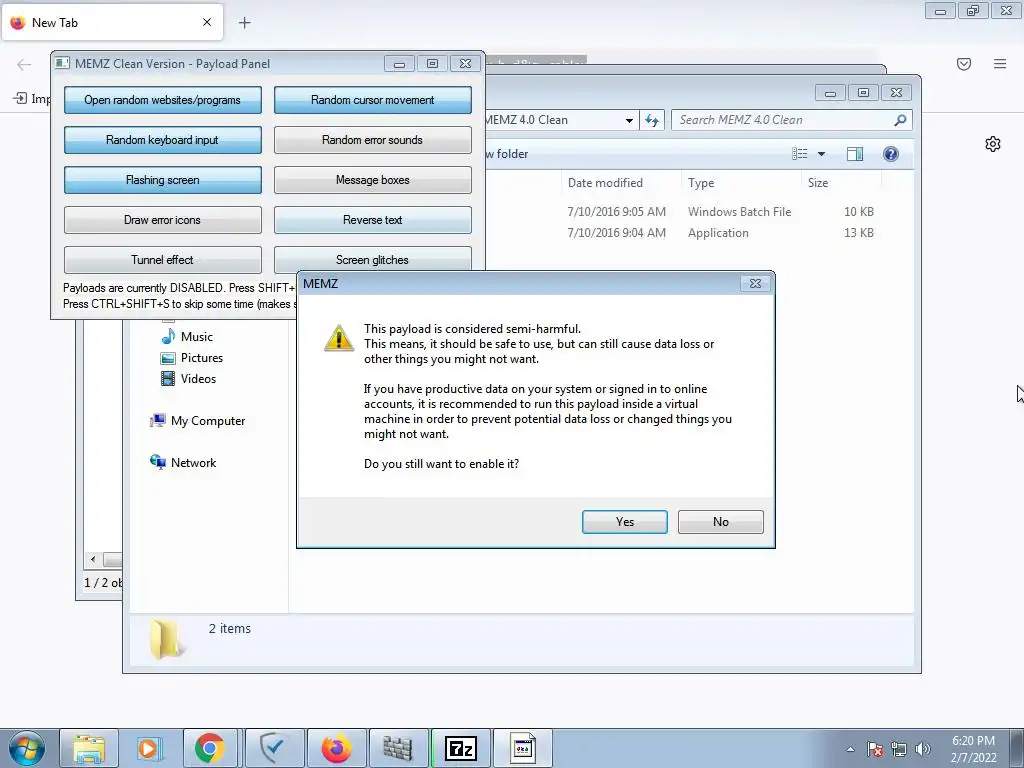Screen dimensions: 1024x768
Task: Select the Application file row
Action: click(x=718, y=232)
